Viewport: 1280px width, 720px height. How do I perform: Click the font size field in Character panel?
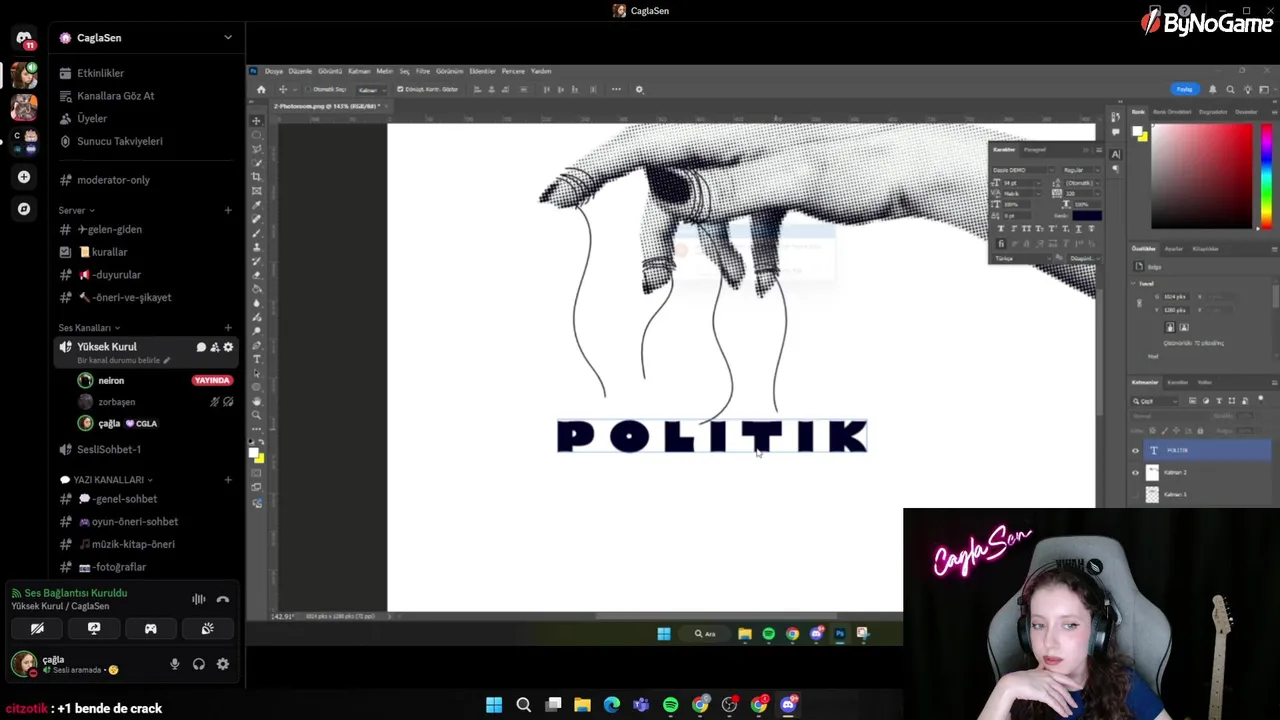point(1023,183)
